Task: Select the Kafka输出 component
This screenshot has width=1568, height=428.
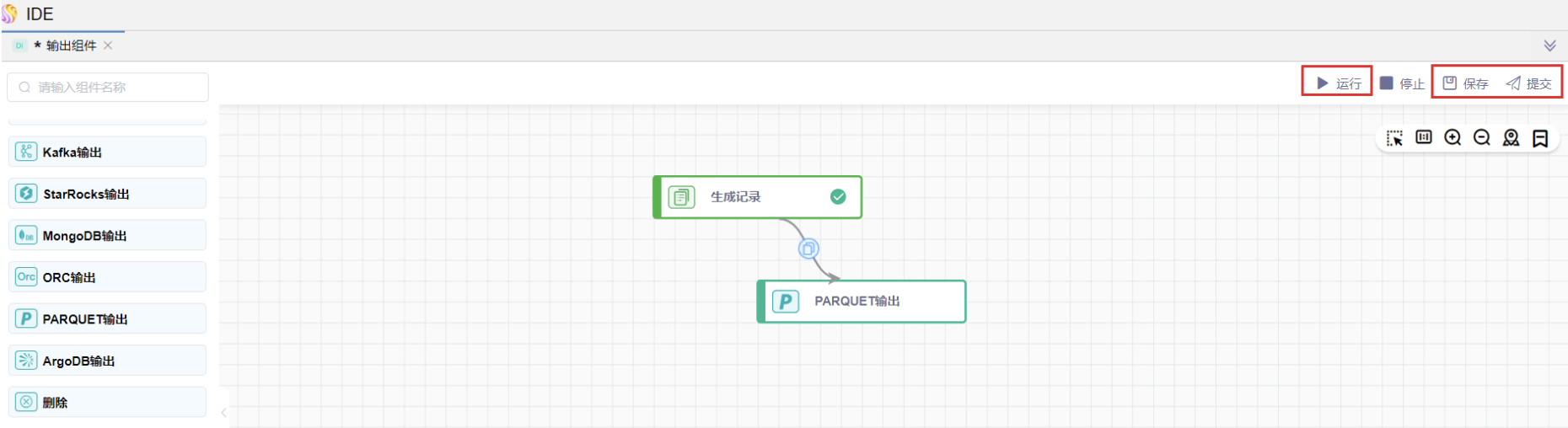Action: coord(107,152)
